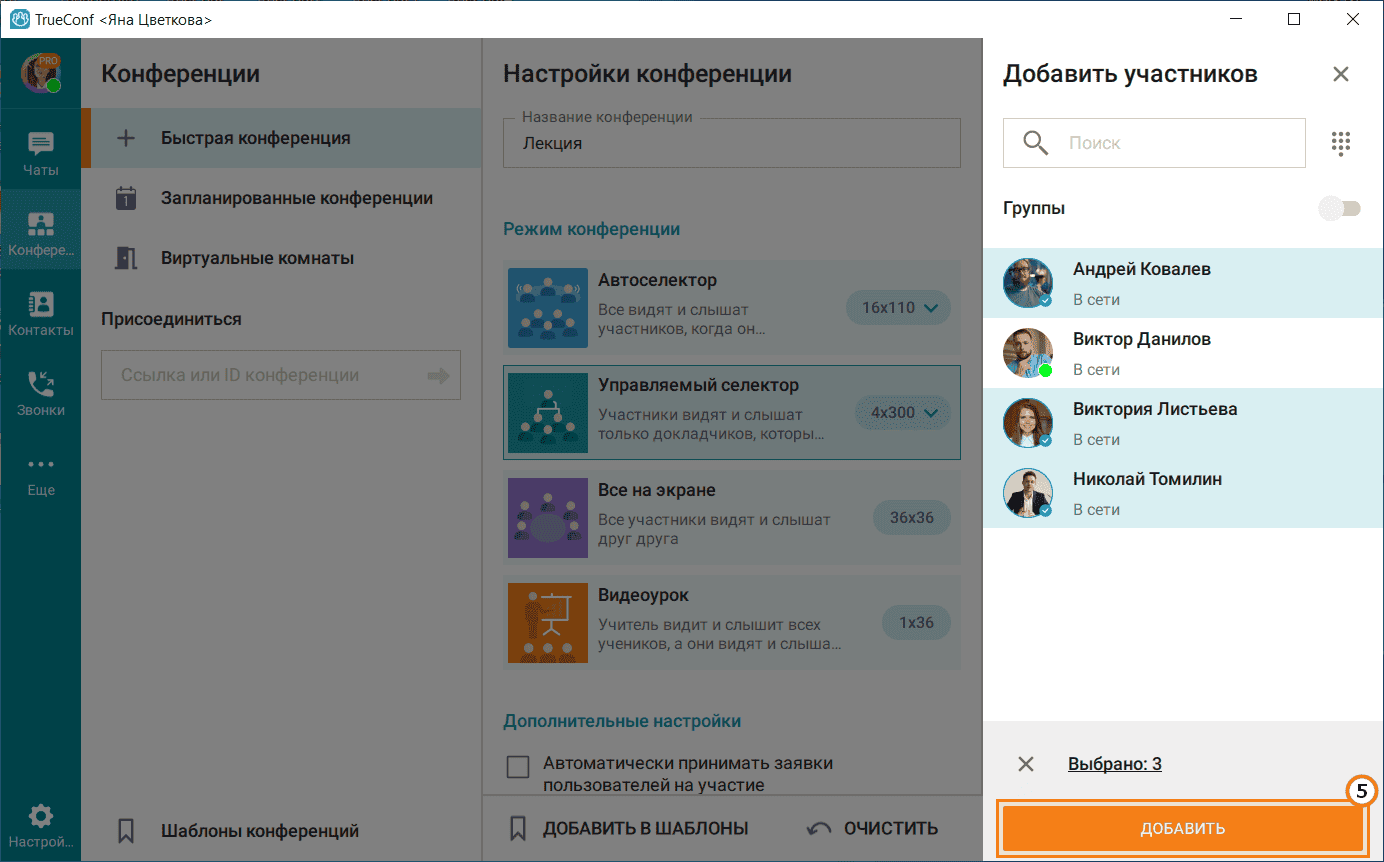Select the 1x36 Video lesson badge
1384x862 pixels.
pos(916,622)
